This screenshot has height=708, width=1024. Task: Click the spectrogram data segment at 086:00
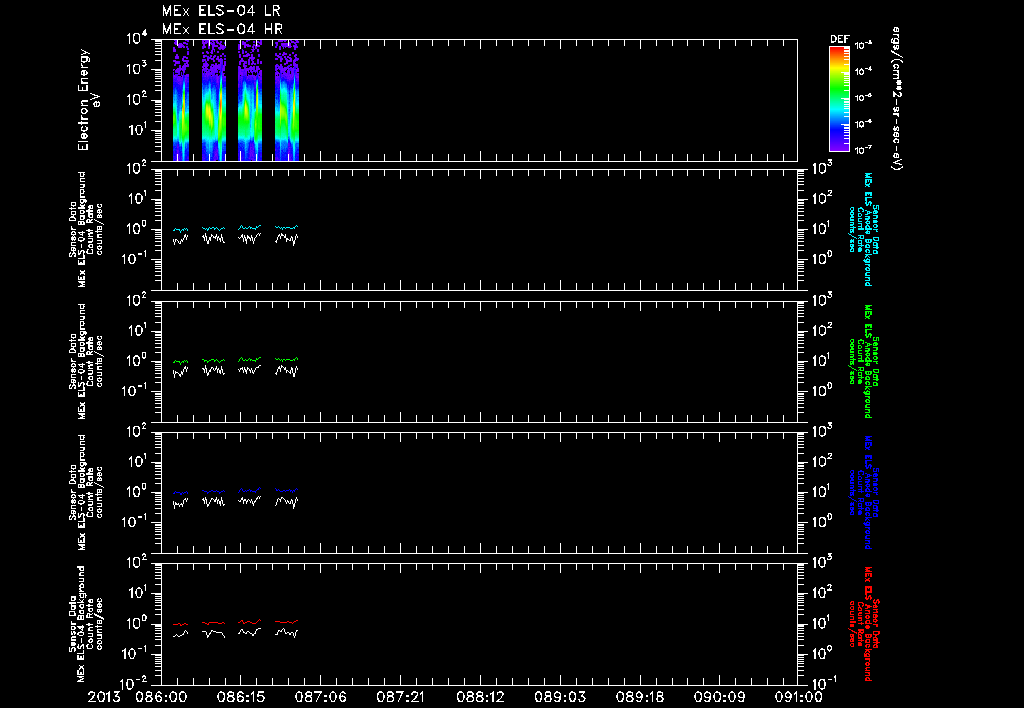181,100
